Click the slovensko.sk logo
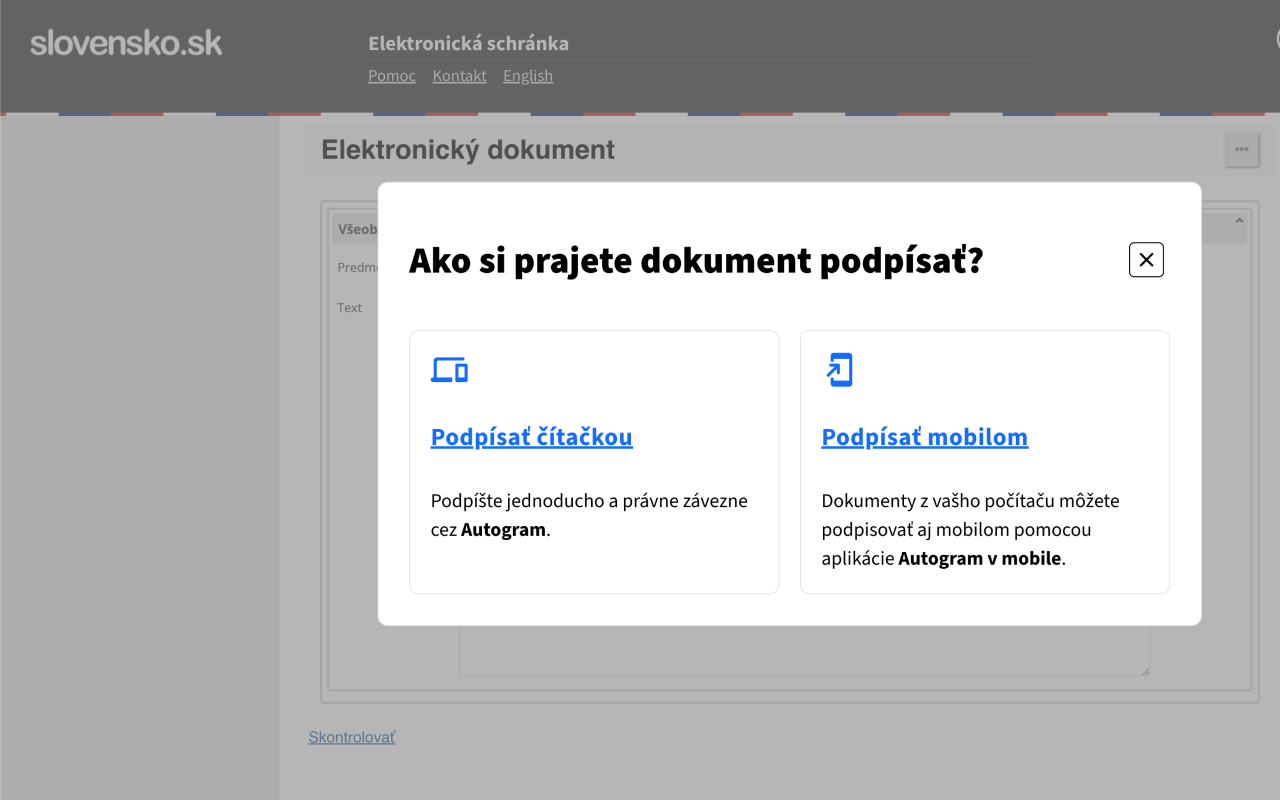This screenshot has height=800, width=1280. click(127, 42)
